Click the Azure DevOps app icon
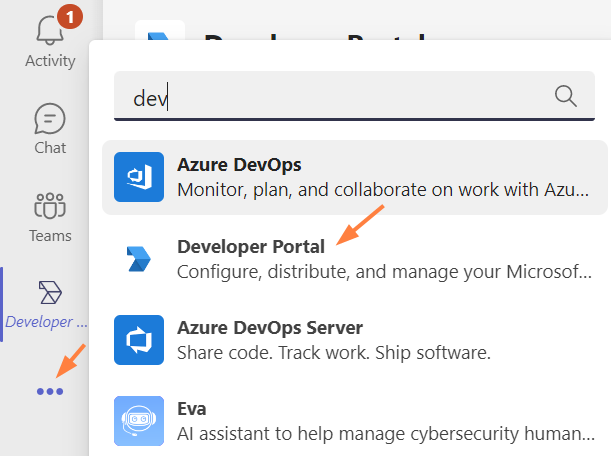Viewport: 611px width, 456px height. pyautogui.click(x=138, y=177)
